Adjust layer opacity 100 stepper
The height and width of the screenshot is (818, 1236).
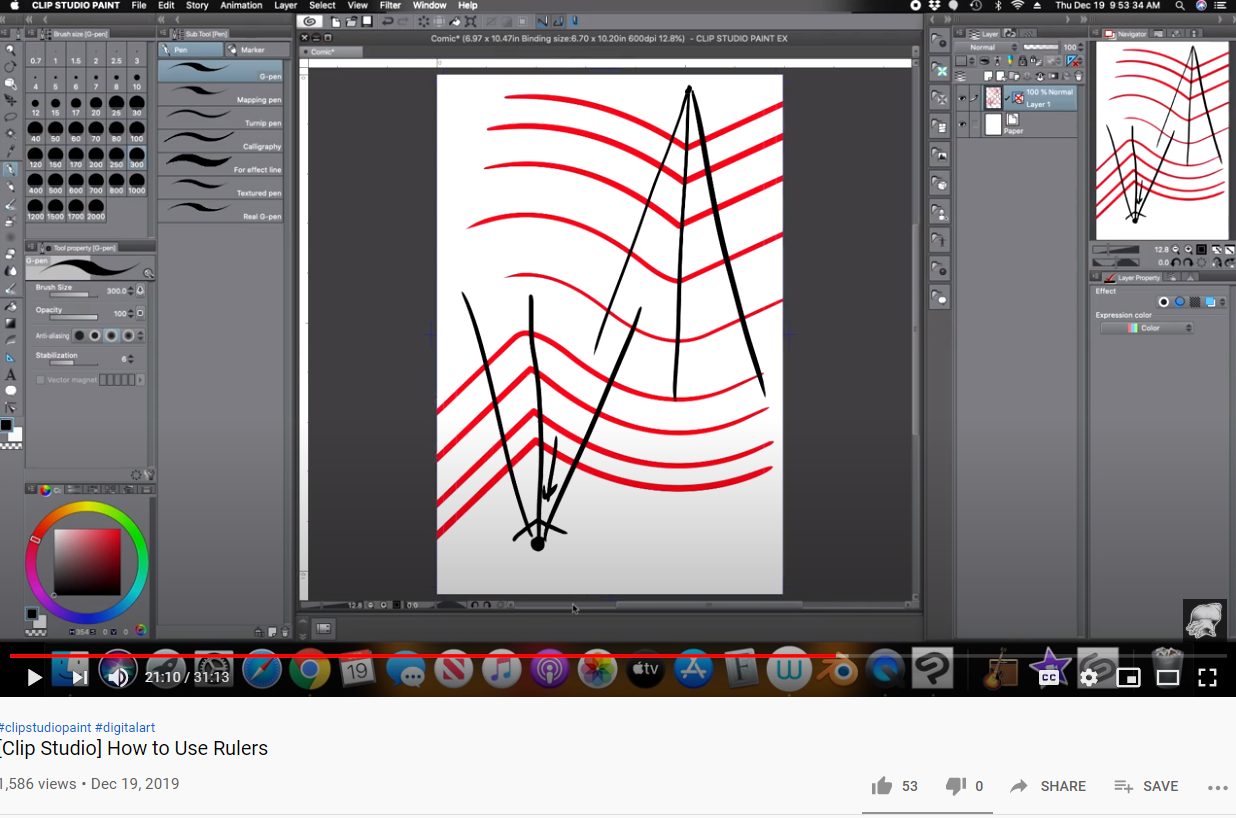[1080, 47]
